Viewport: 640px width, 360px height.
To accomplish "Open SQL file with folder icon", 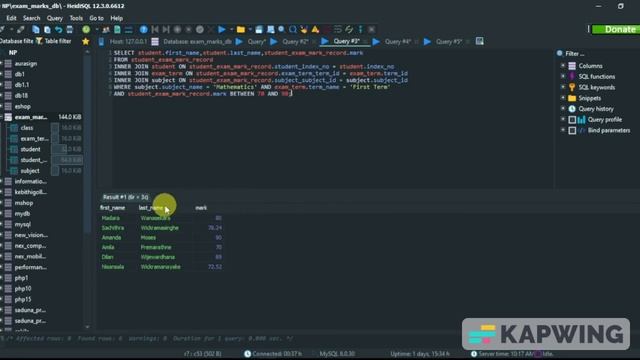I will (241, 29).
